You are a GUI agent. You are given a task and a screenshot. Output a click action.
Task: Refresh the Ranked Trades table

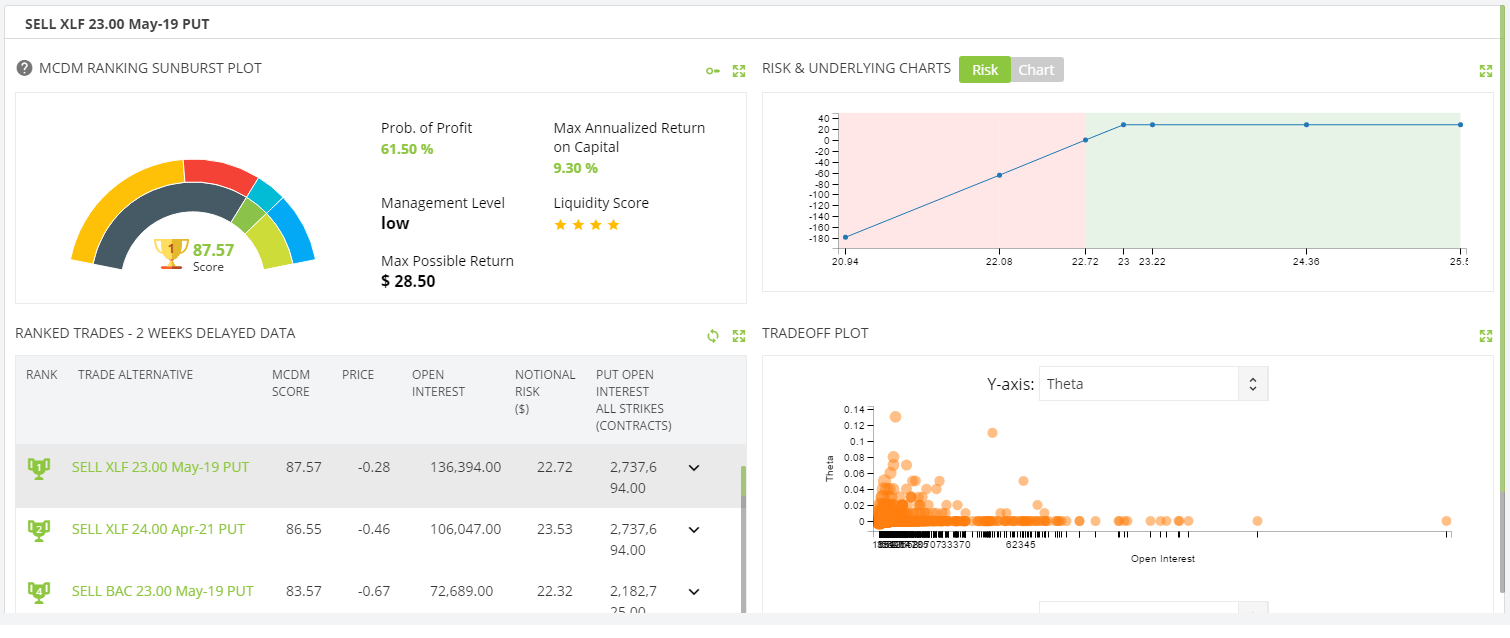(x=712, y=336)
